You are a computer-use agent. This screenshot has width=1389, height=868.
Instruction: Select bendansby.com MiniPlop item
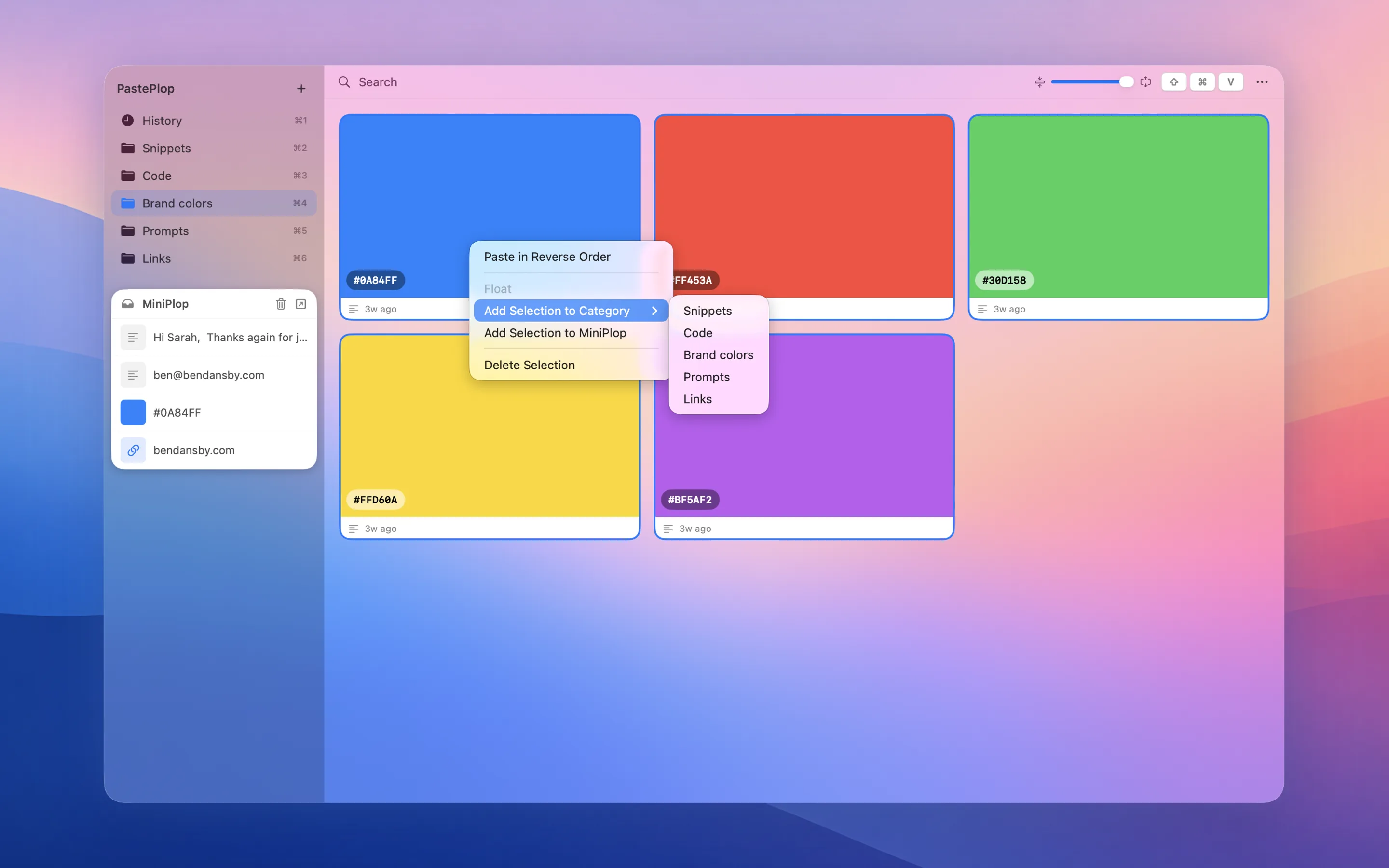point(214,450)
